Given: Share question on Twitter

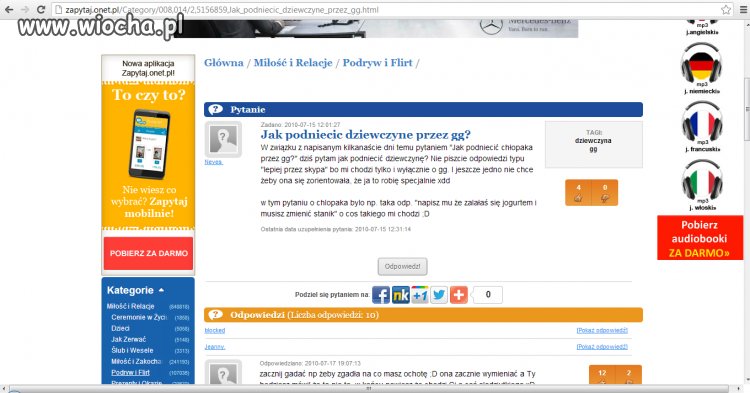Looking at the screenshot, I should 439,295.
